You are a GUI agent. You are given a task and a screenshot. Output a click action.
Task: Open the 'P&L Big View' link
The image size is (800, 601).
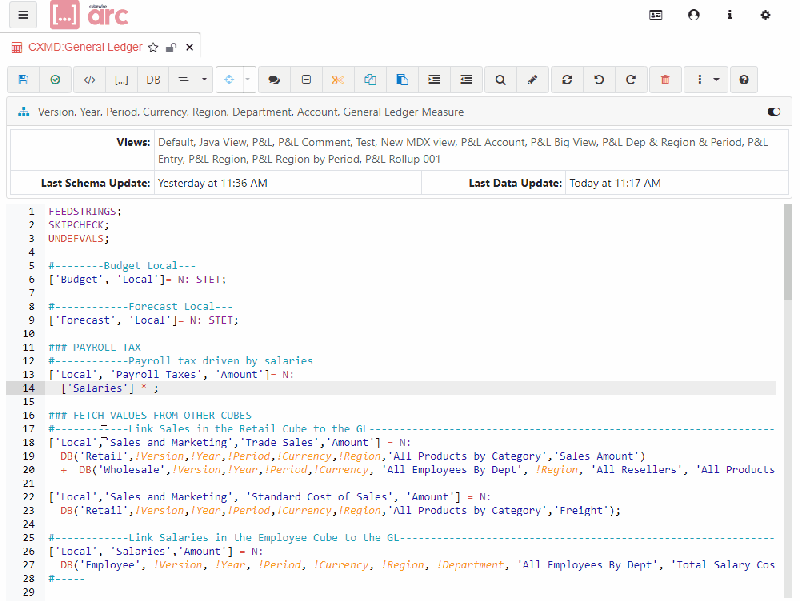click(563, 142)
